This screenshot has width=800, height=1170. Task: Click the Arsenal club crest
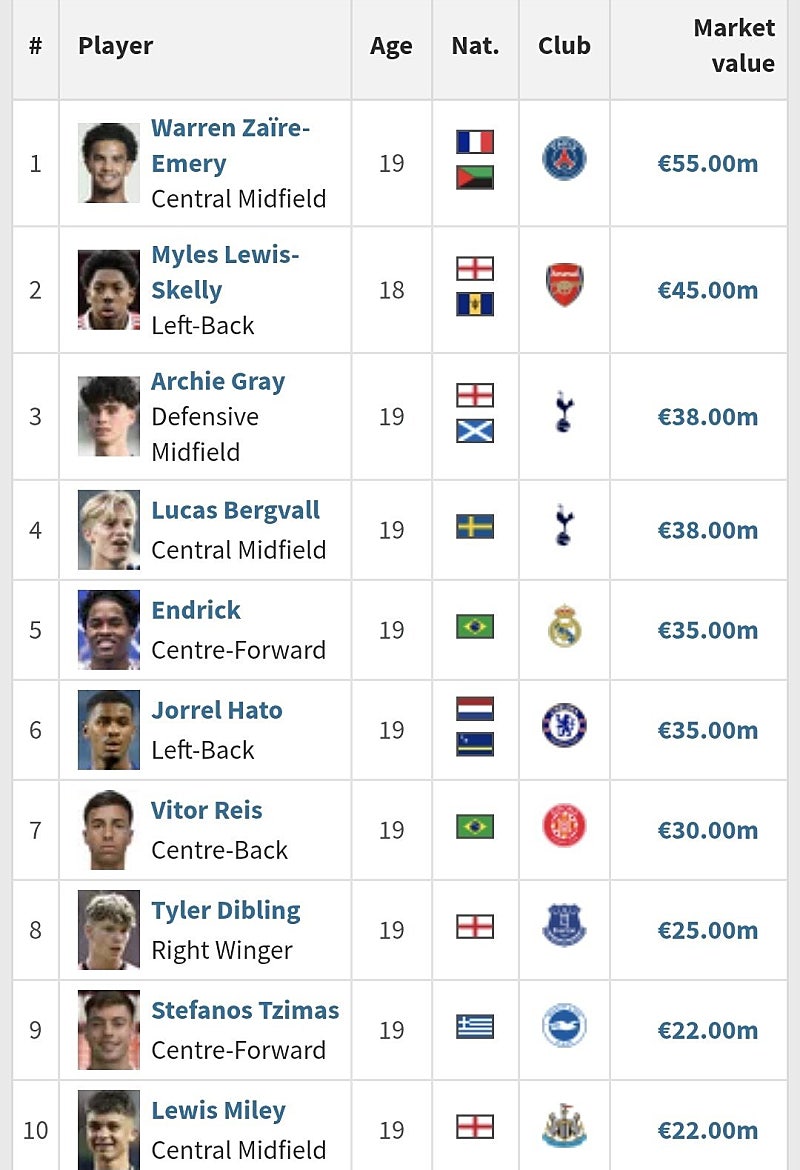(564, 286)
